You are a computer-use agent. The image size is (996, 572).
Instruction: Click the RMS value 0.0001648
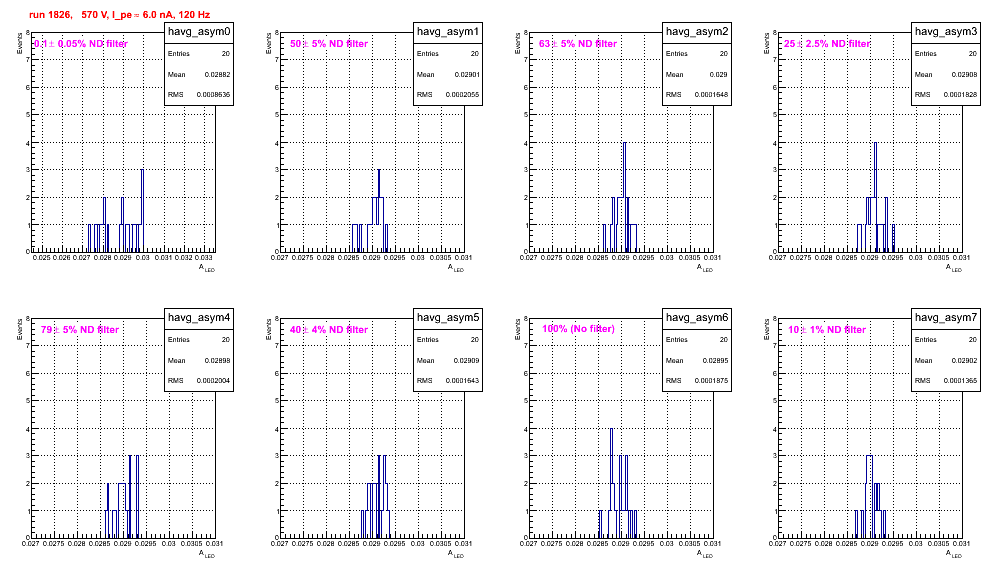tap(711, 95)
